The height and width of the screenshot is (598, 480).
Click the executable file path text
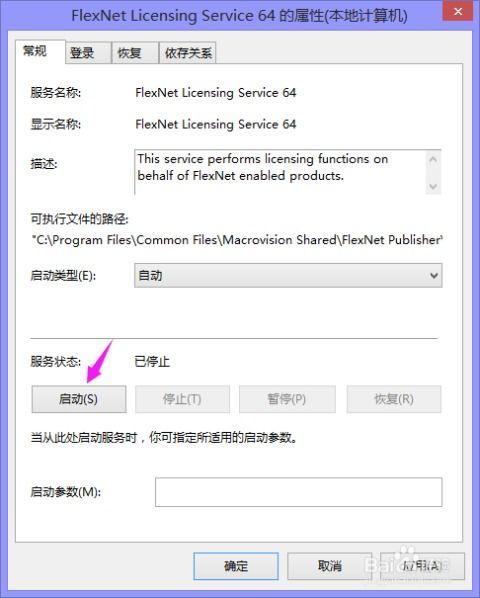[x=237, y=240]
